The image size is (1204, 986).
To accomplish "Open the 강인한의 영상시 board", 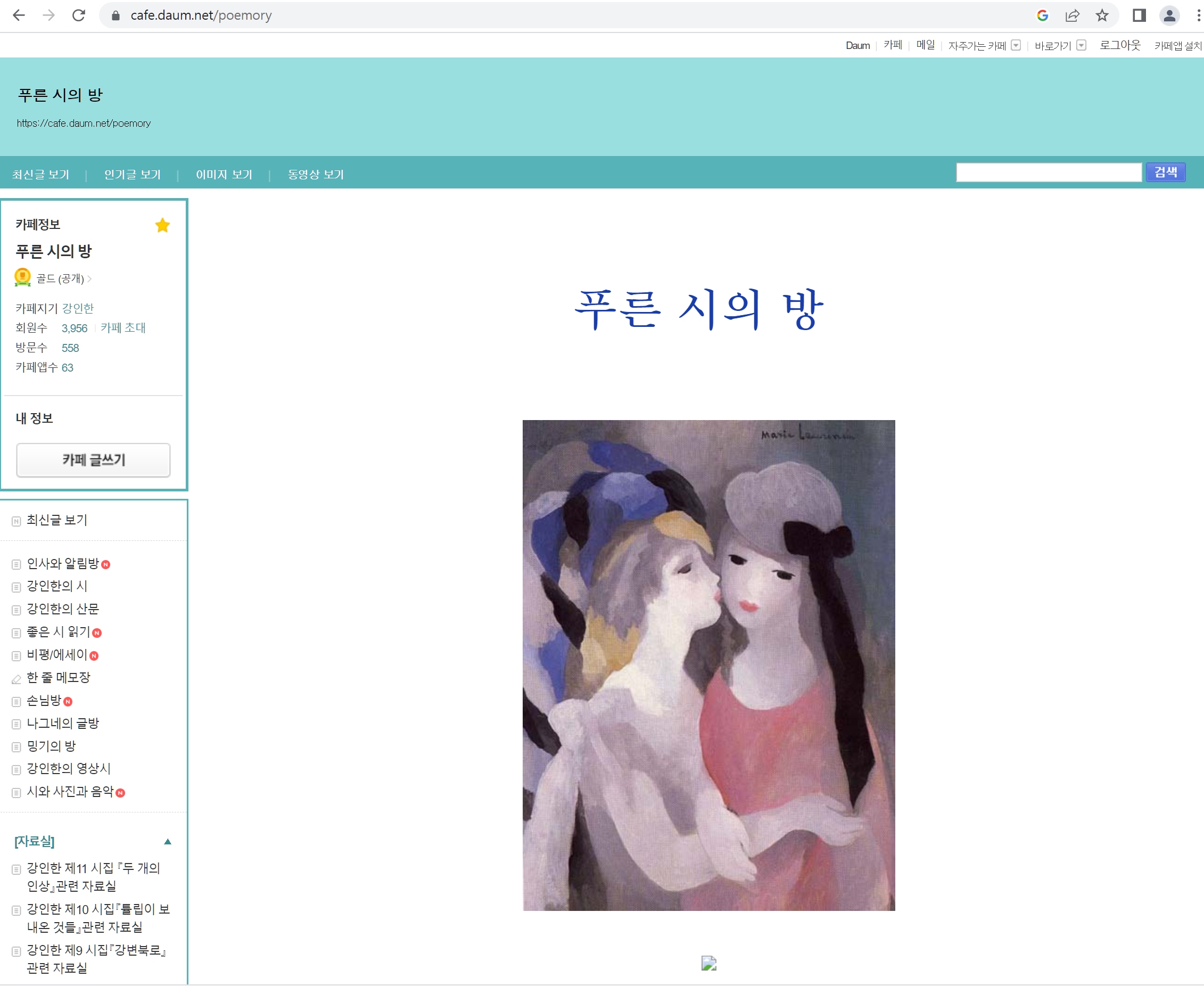I will point(69,768).
